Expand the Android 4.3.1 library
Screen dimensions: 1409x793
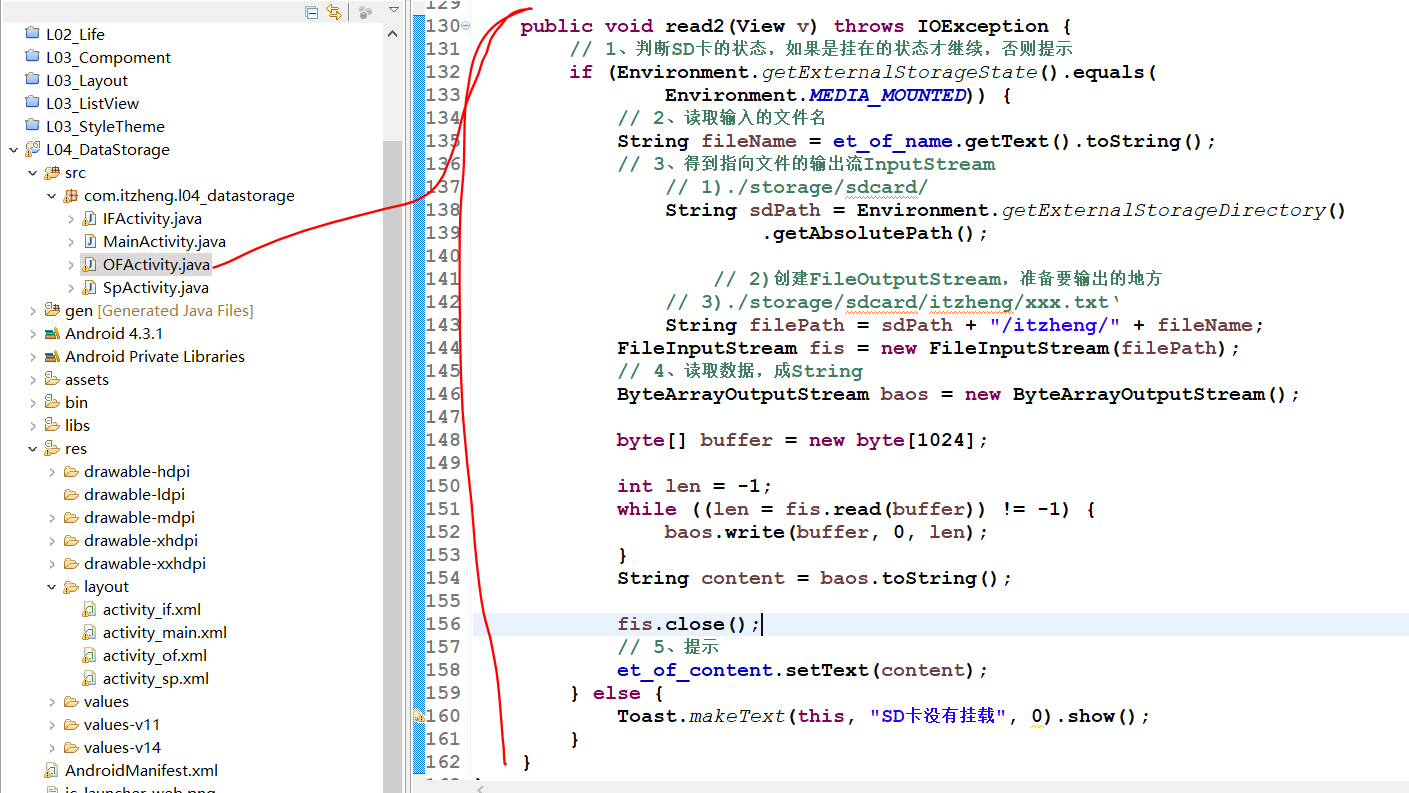click(x=33, y=333)
